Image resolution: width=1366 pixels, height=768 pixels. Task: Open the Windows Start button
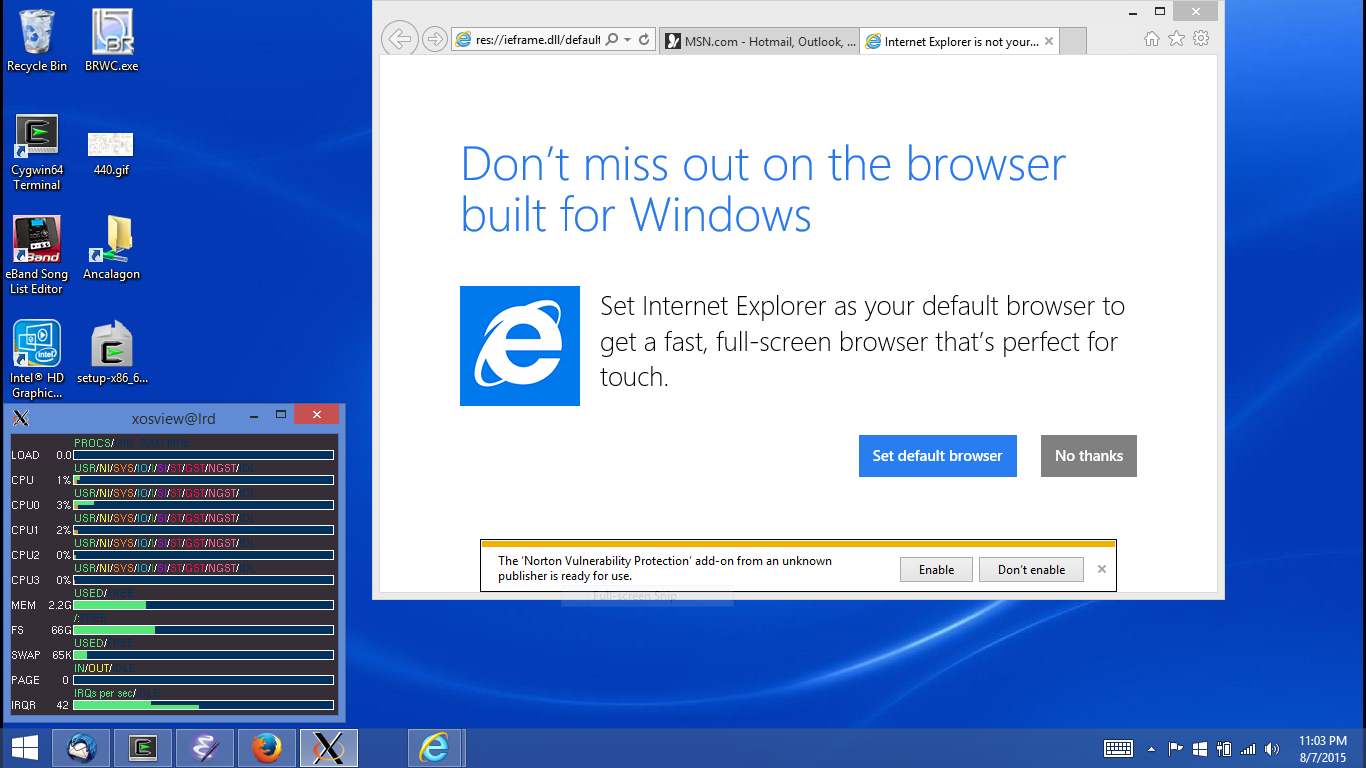pyautogui.click(x=25, y=748)
